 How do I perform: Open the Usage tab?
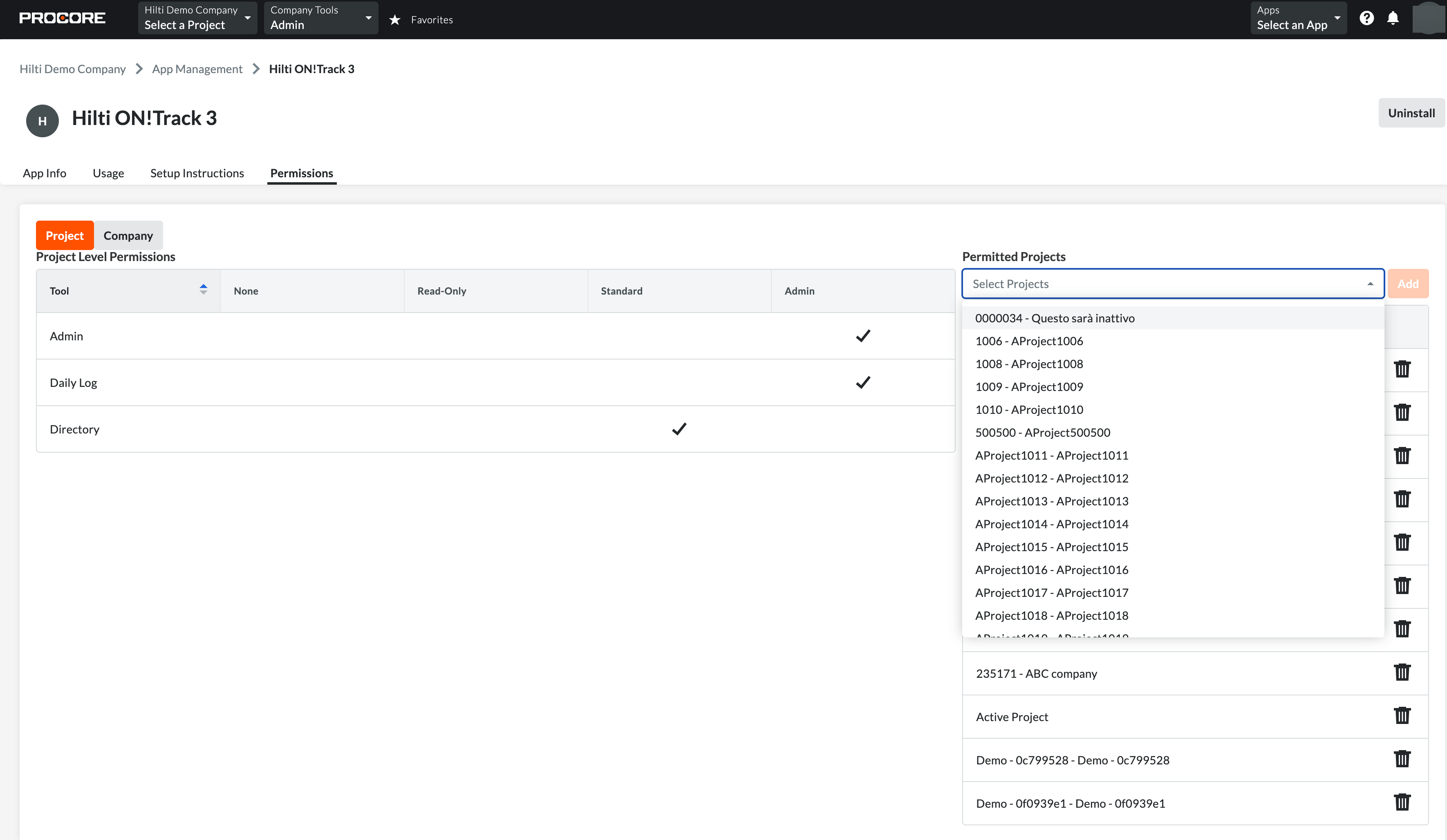click(108, 173)
